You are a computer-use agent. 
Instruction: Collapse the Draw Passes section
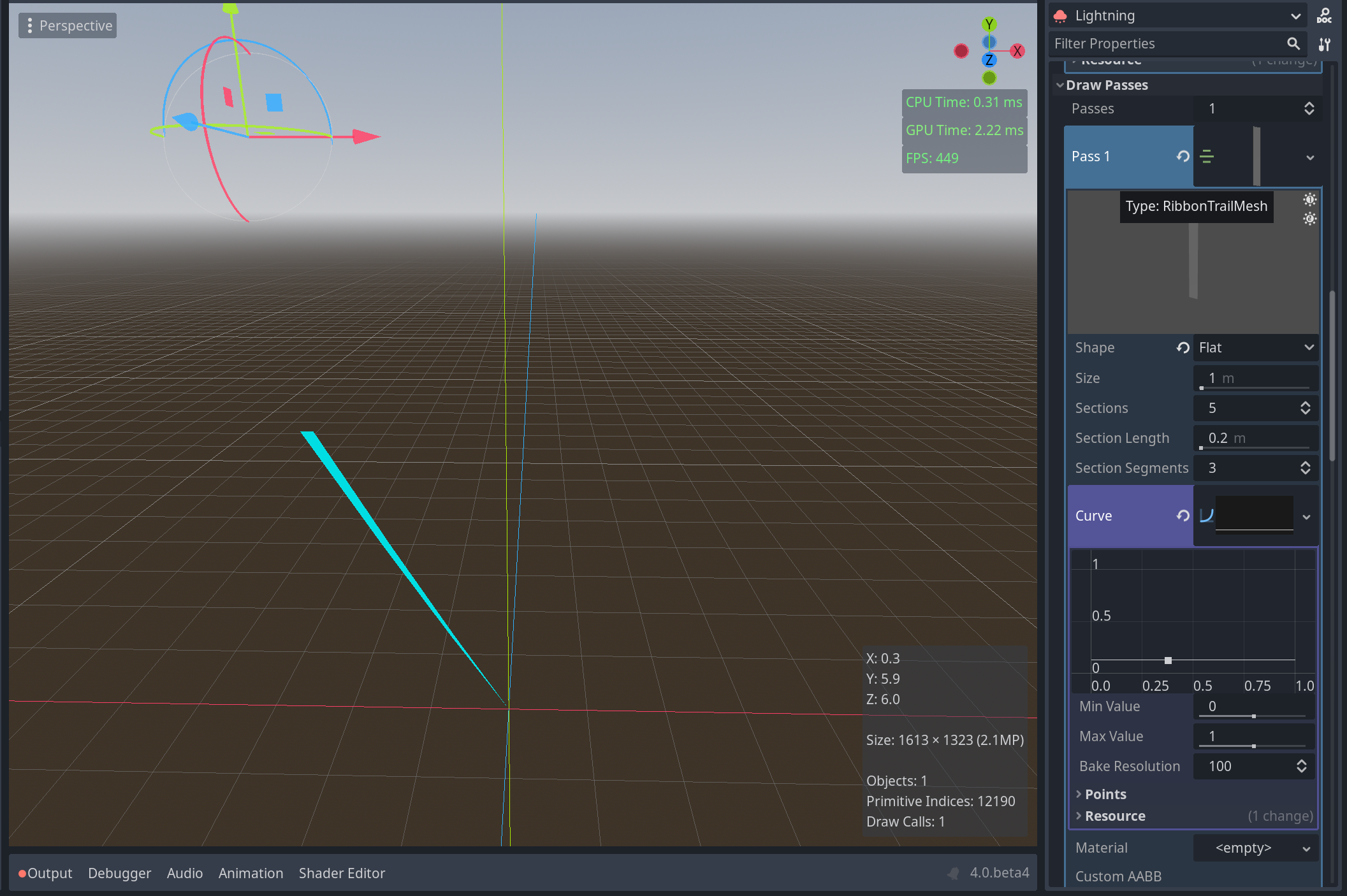[1107, 85]
